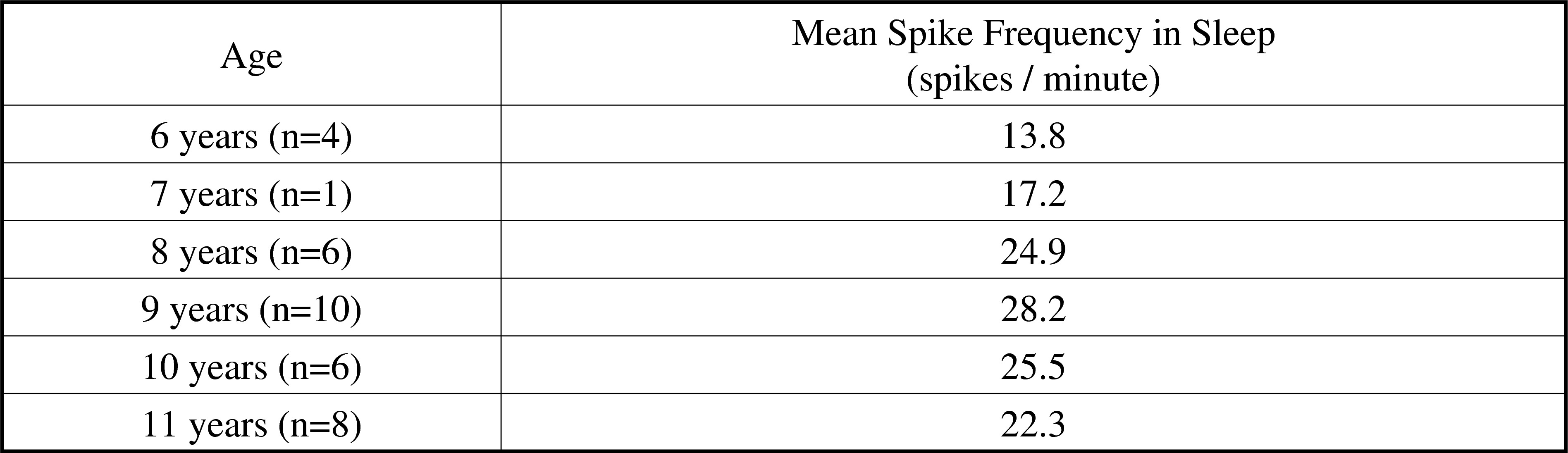The height and width of the screenshot is (453, 1568).
Task: Click the (n=10) sample size text
Action: point(310,310)
